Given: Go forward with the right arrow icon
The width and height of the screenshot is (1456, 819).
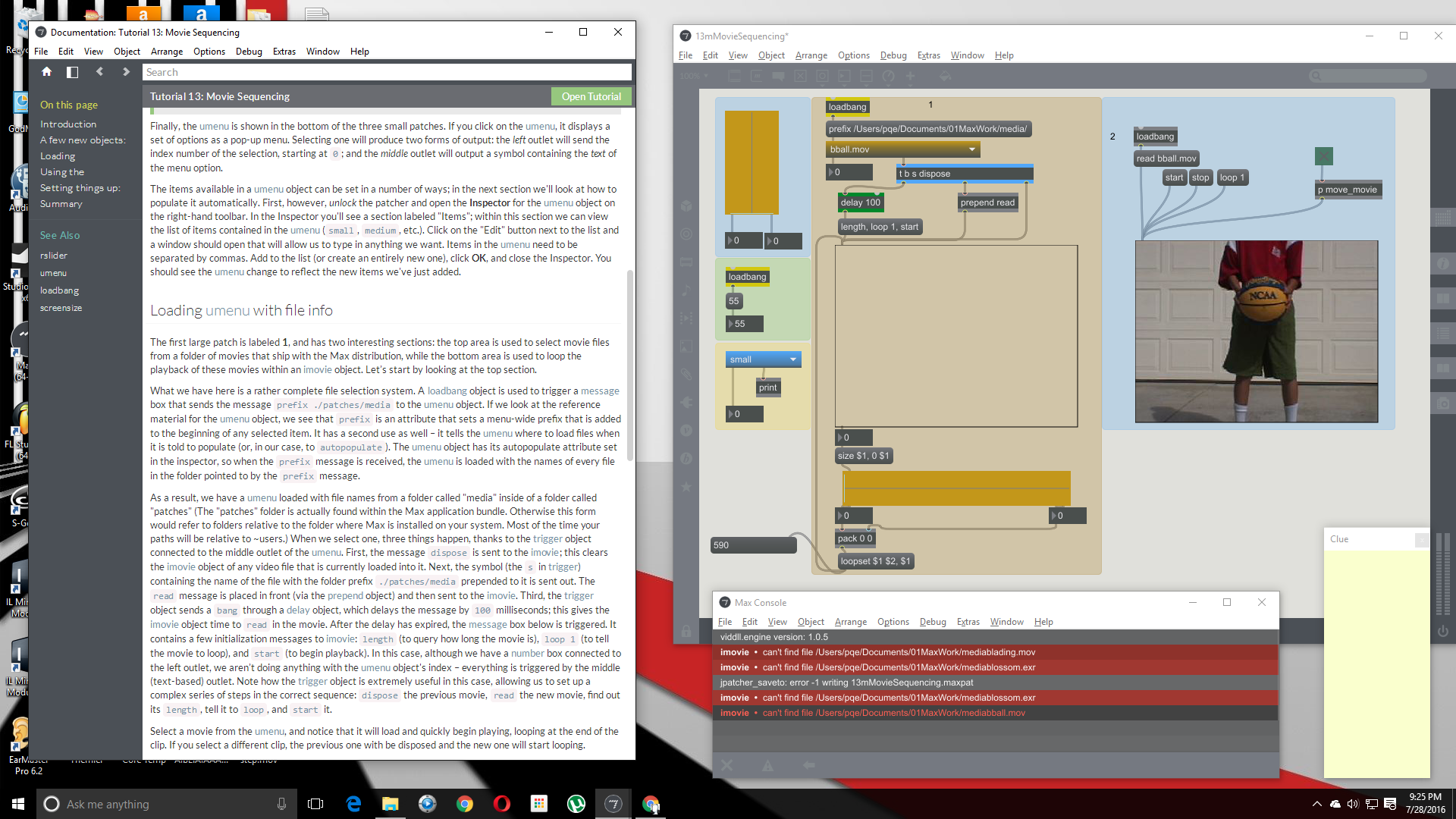Looking at the screenshot, I should point(126,72).
